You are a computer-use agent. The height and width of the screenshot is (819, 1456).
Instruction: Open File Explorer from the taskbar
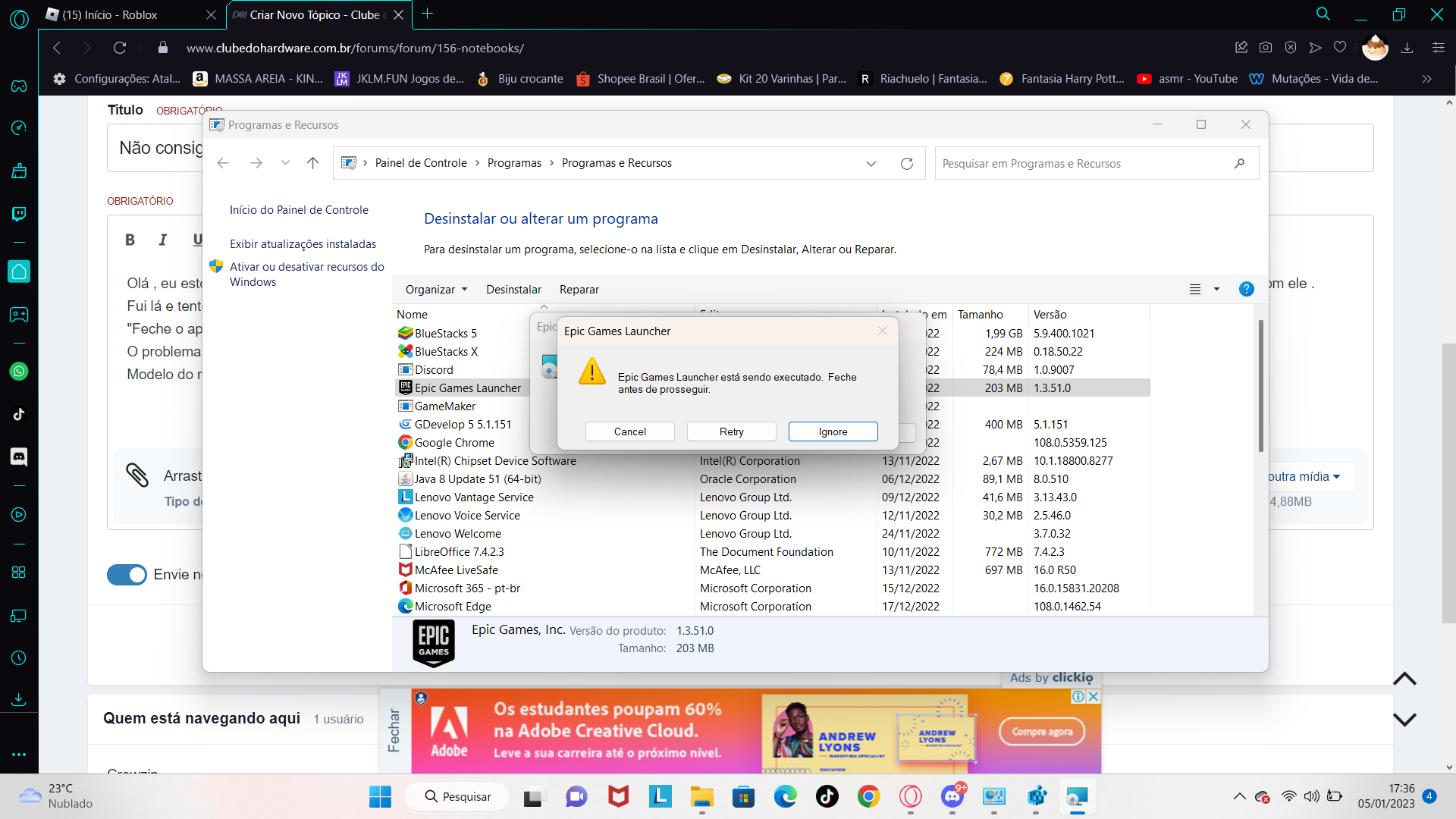[702, 796]
